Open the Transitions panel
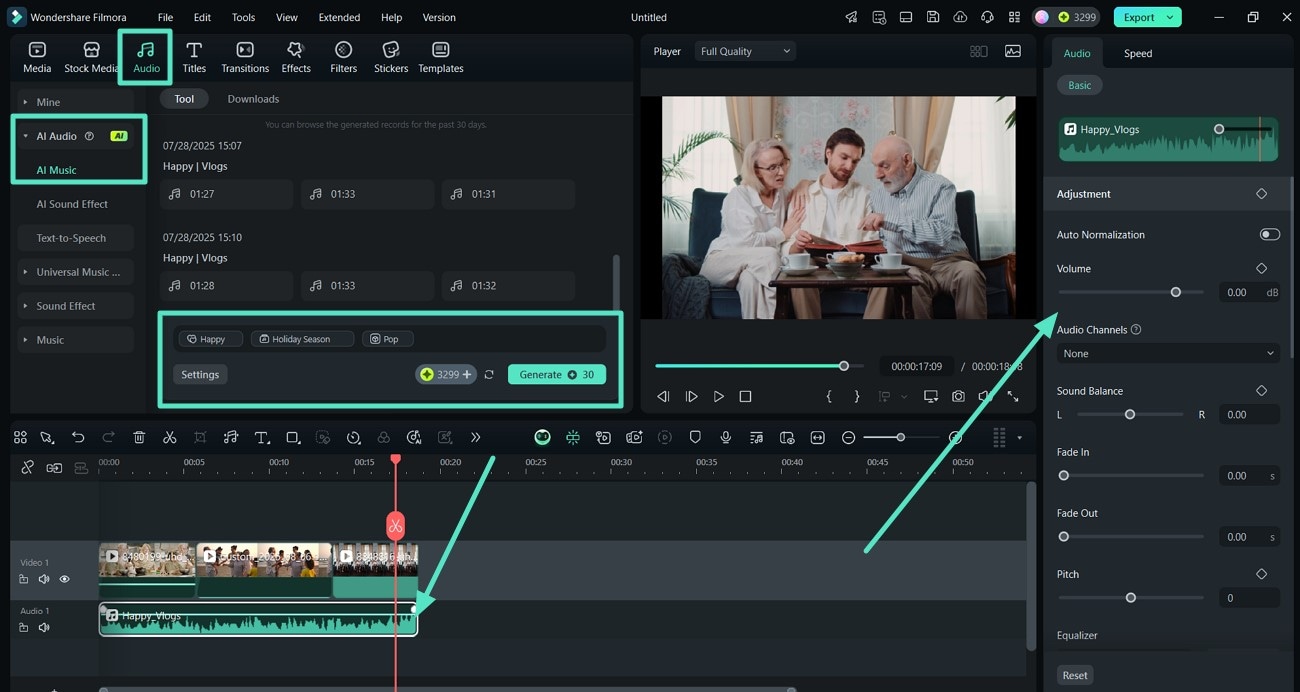The width and height of the screenshot is (1300, 692). coord(245,57)
